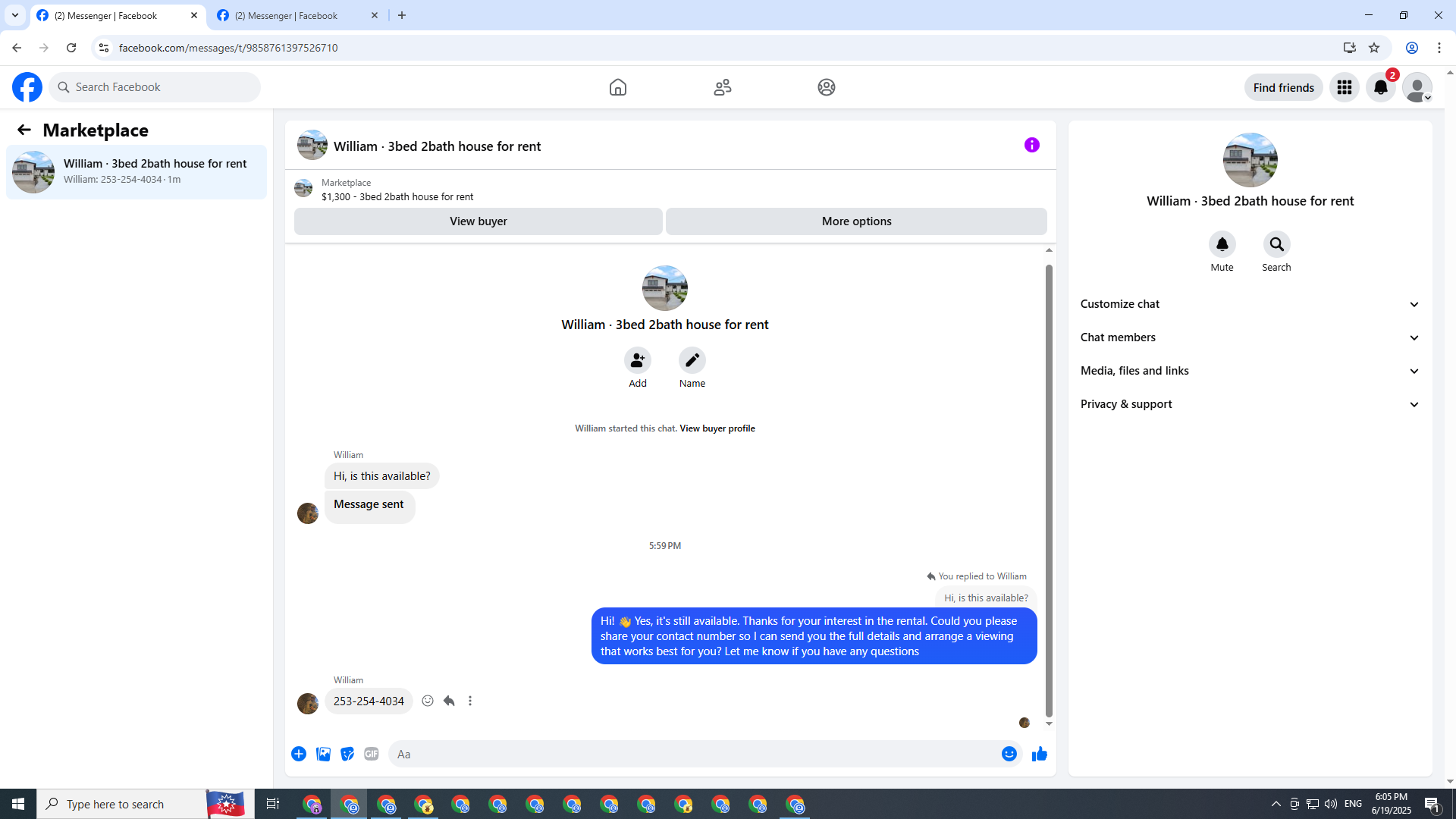The image size is (1456, 819).
Task: Open the Friends icon in top navigation
Action: click(x=723, y=87)
